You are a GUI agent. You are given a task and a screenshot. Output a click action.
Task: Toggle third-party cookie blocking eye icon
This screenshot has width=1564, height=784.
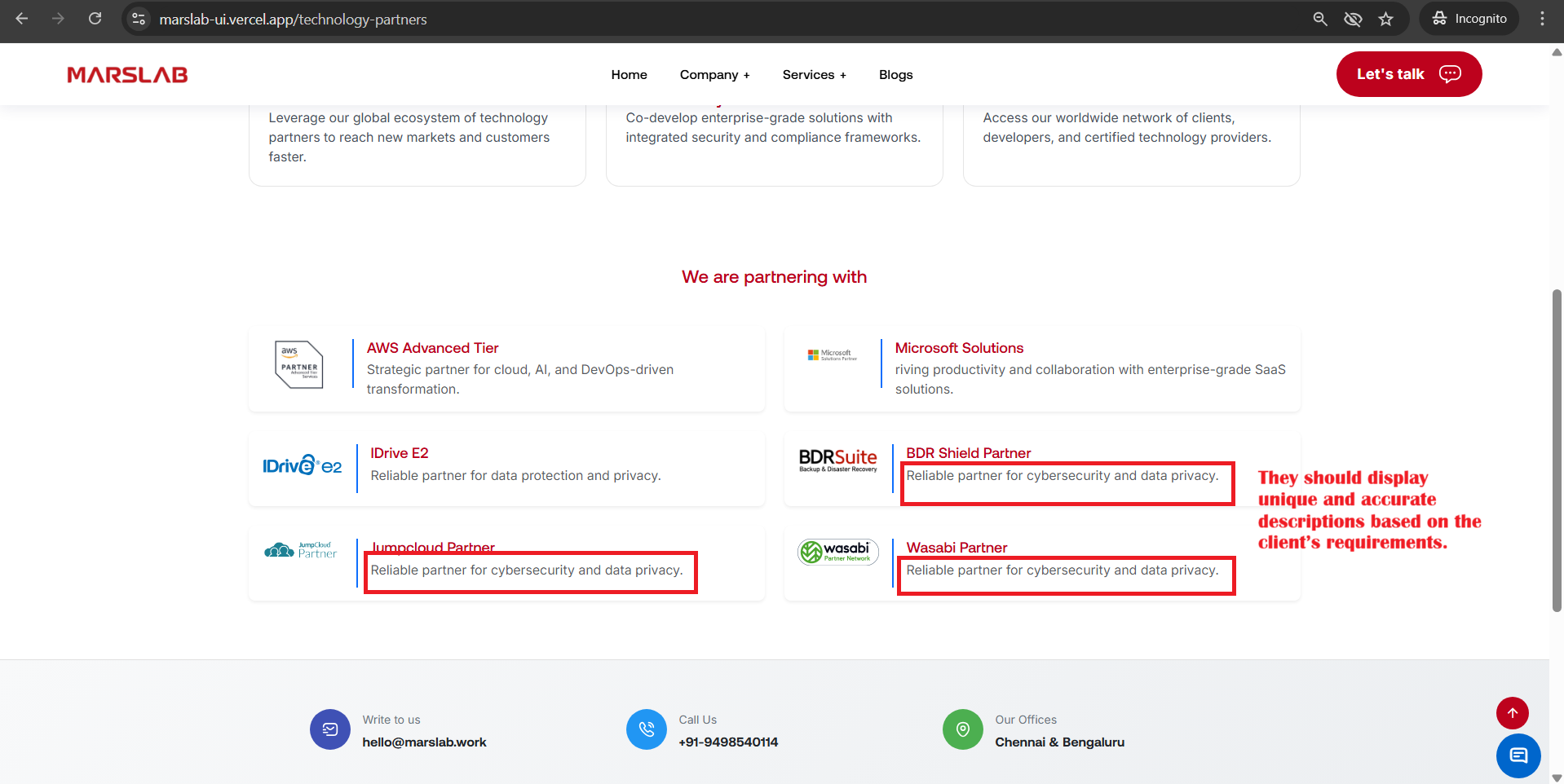[1353, 19]
